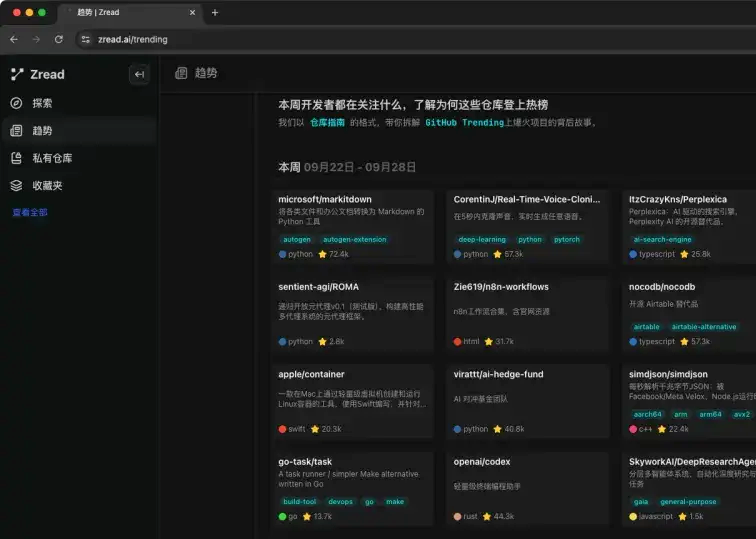
Task: Click the make tag on go-task
Action: tap(395, 502)
